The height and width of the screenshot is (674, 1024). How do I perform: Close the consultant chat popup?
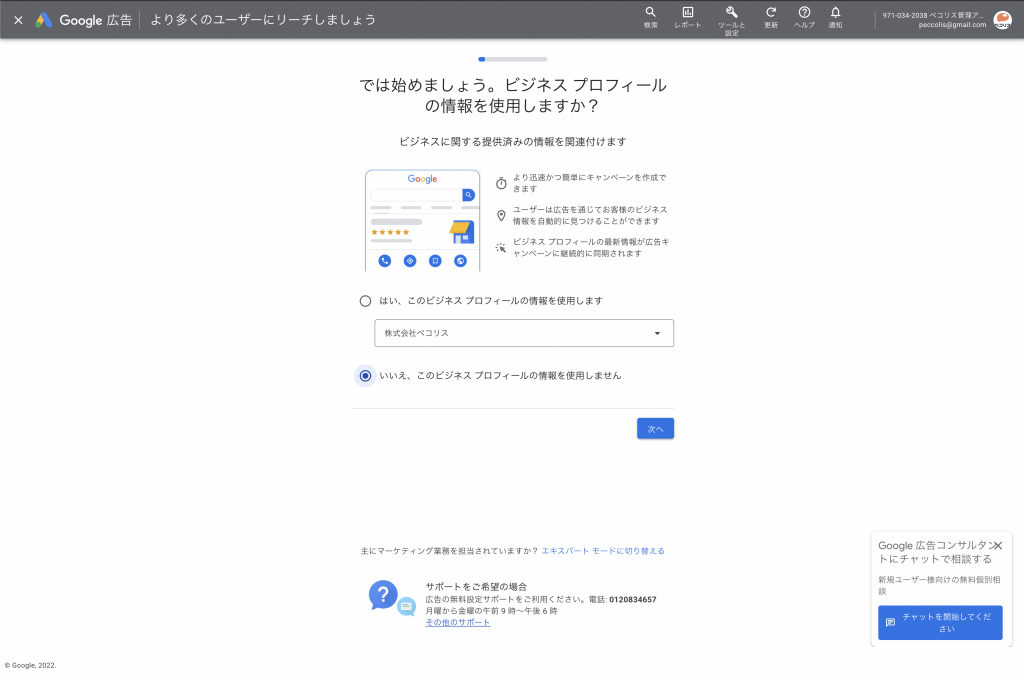(x=997, y=545)
